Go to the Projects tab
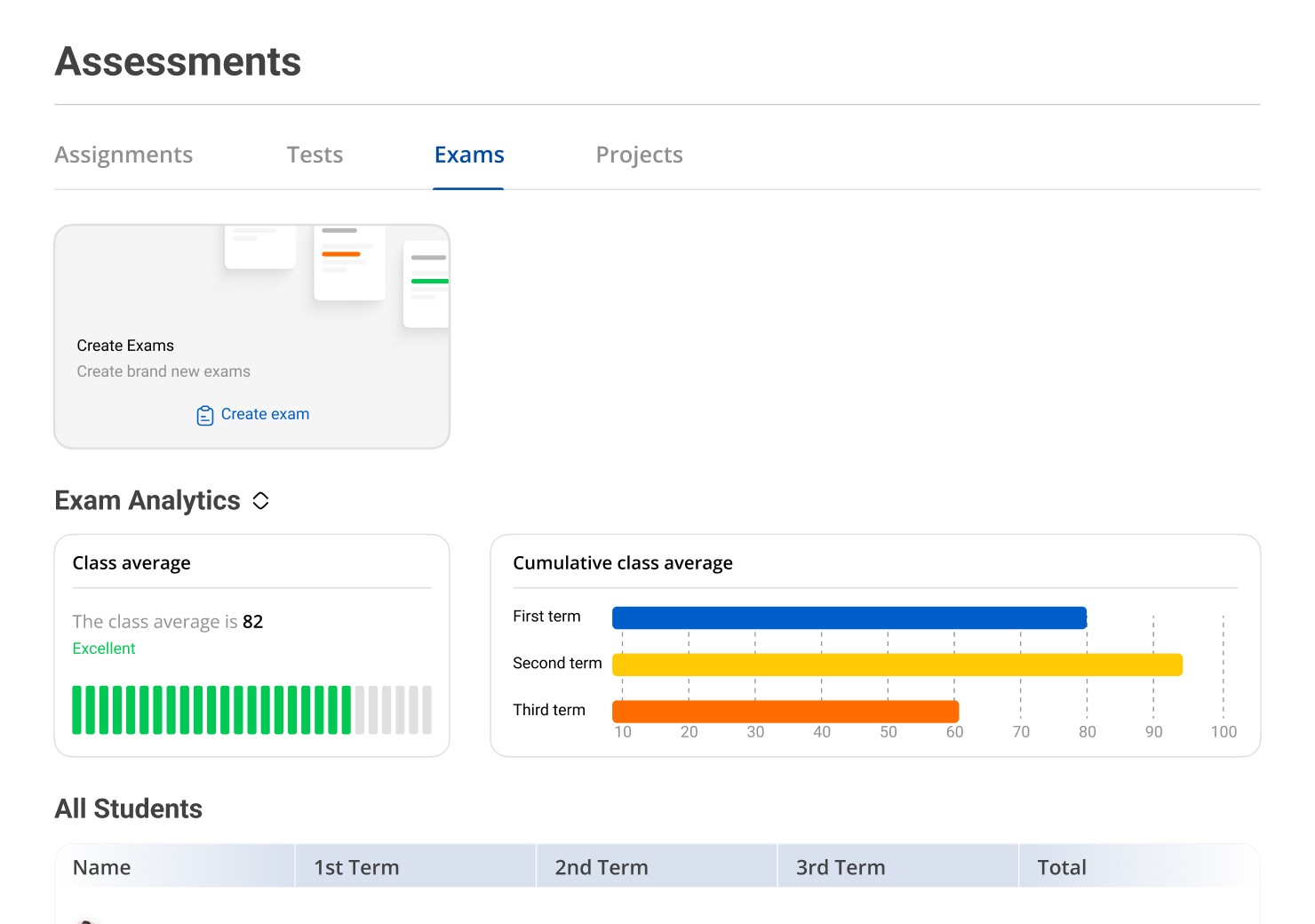This screenshot has width=1315, height=924. (639, 155)
